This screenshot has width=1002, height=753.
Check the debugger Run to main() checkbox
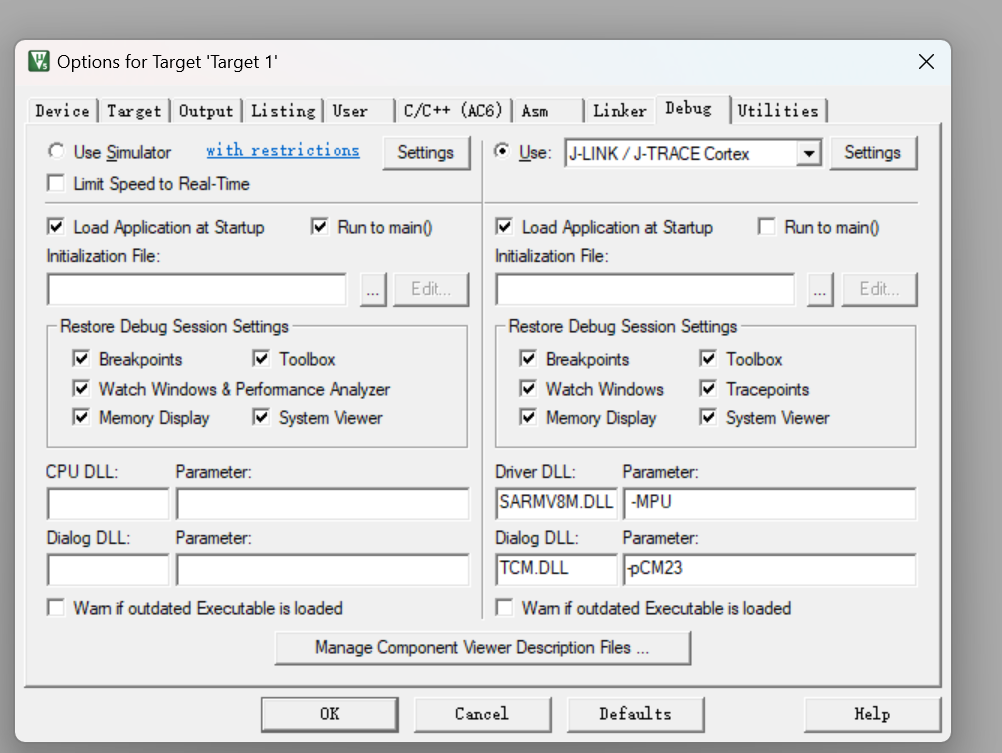point(766,227)
